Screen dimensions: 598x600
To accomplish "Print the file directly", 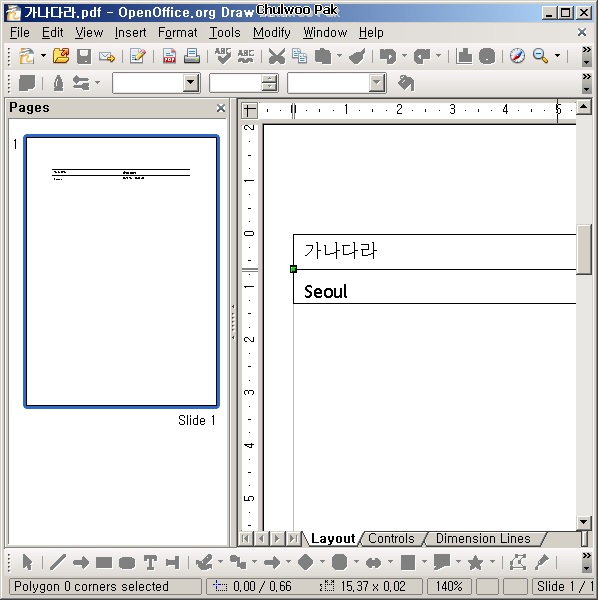I will [x=192, y=56].
